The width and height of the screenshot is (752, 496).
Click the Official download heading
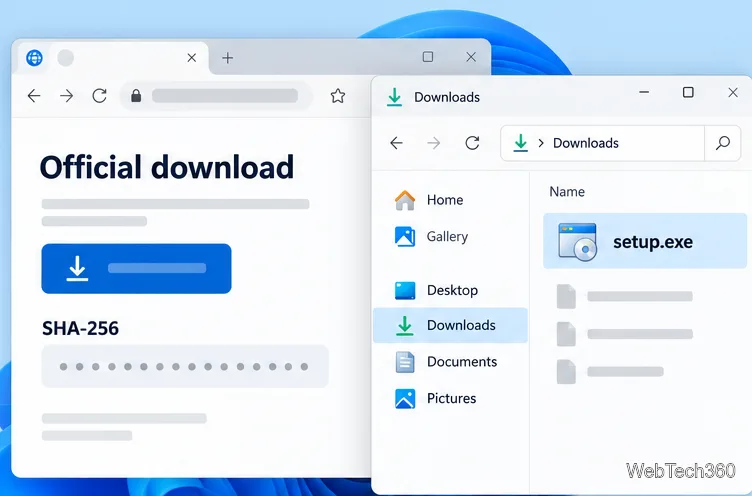click(x=167, y=167)
